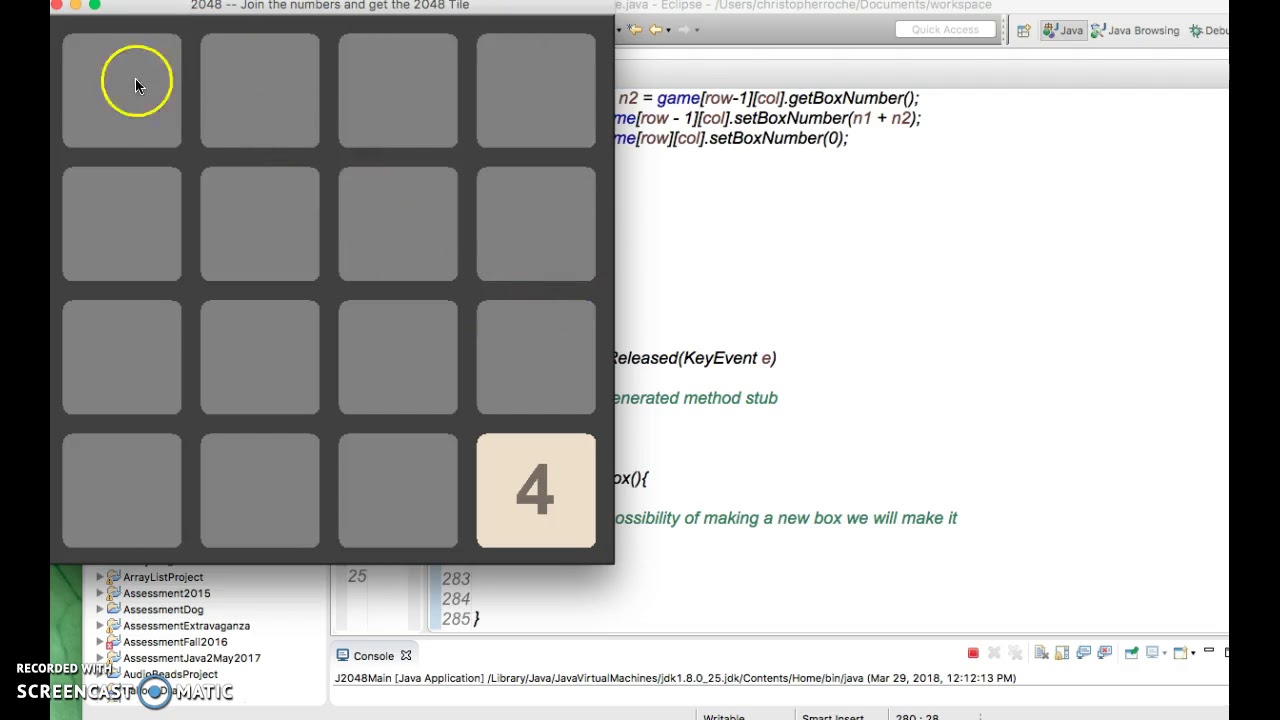Open the Back history dropdown arrow
The width and height of the screenshot is (1280, 720).
coord(668,30)
